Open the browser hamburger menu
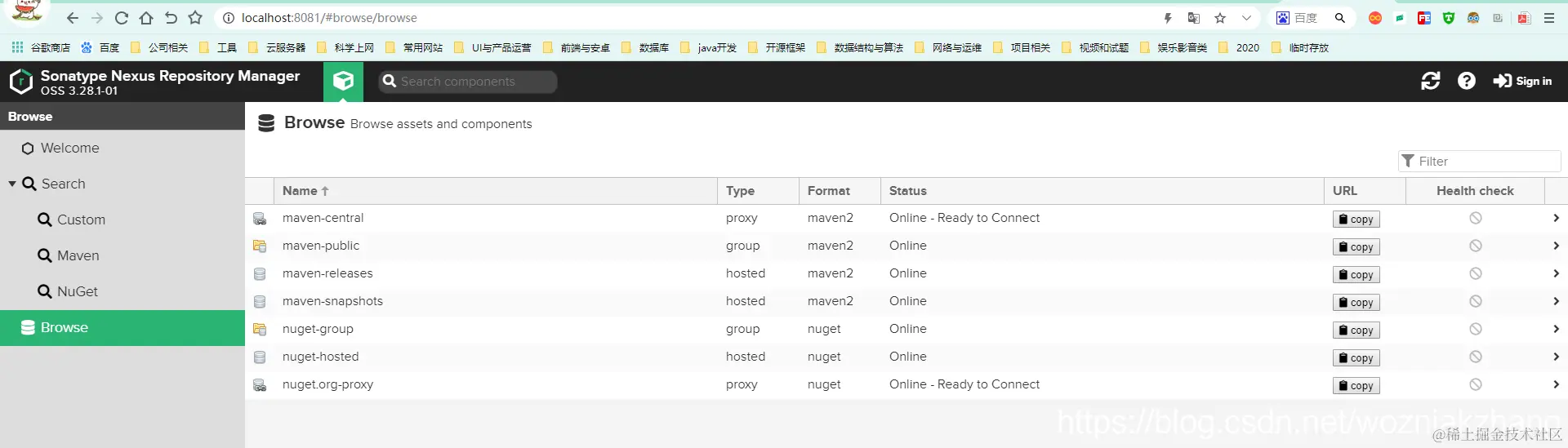The height and width of the screenshot is (448, 1568). pyautogui.click(x=1549, y=18)
